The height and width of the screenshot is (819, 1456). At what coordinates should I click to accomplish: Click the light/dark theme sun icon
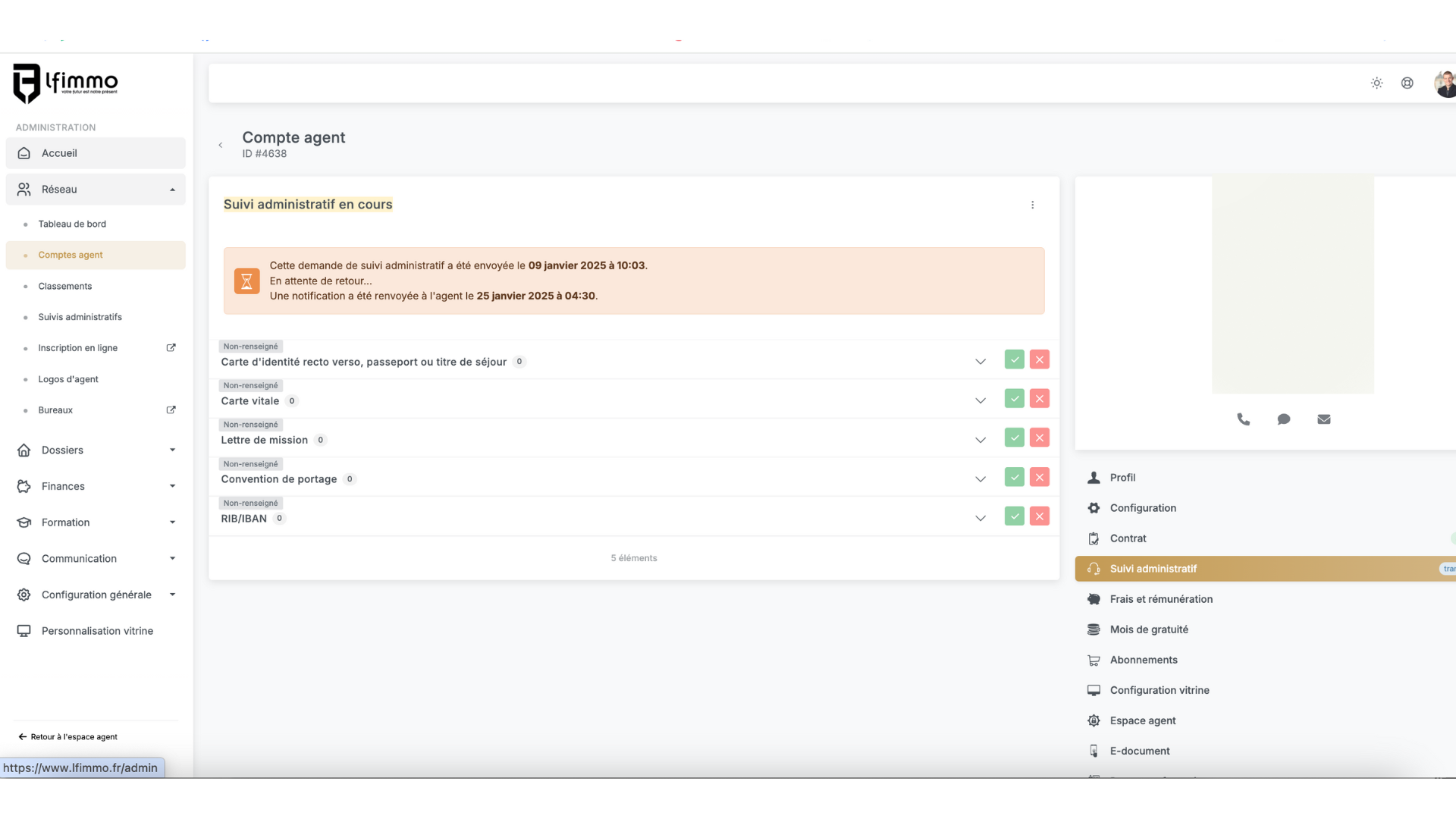[1376, 83]
